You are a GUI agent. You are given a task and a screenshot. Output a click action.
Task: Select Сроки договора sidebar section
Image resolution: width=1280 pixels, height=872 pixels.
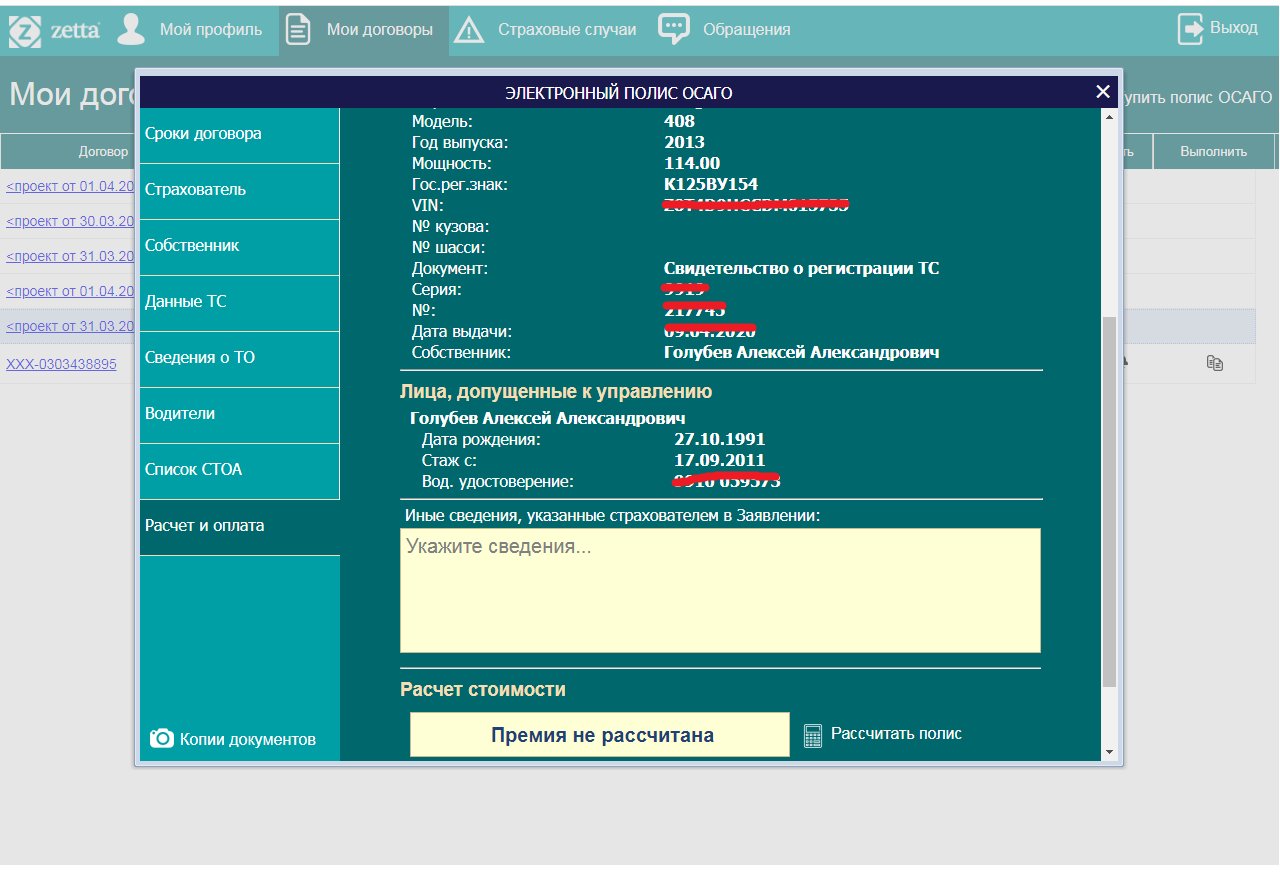click(x=240, y=134)
